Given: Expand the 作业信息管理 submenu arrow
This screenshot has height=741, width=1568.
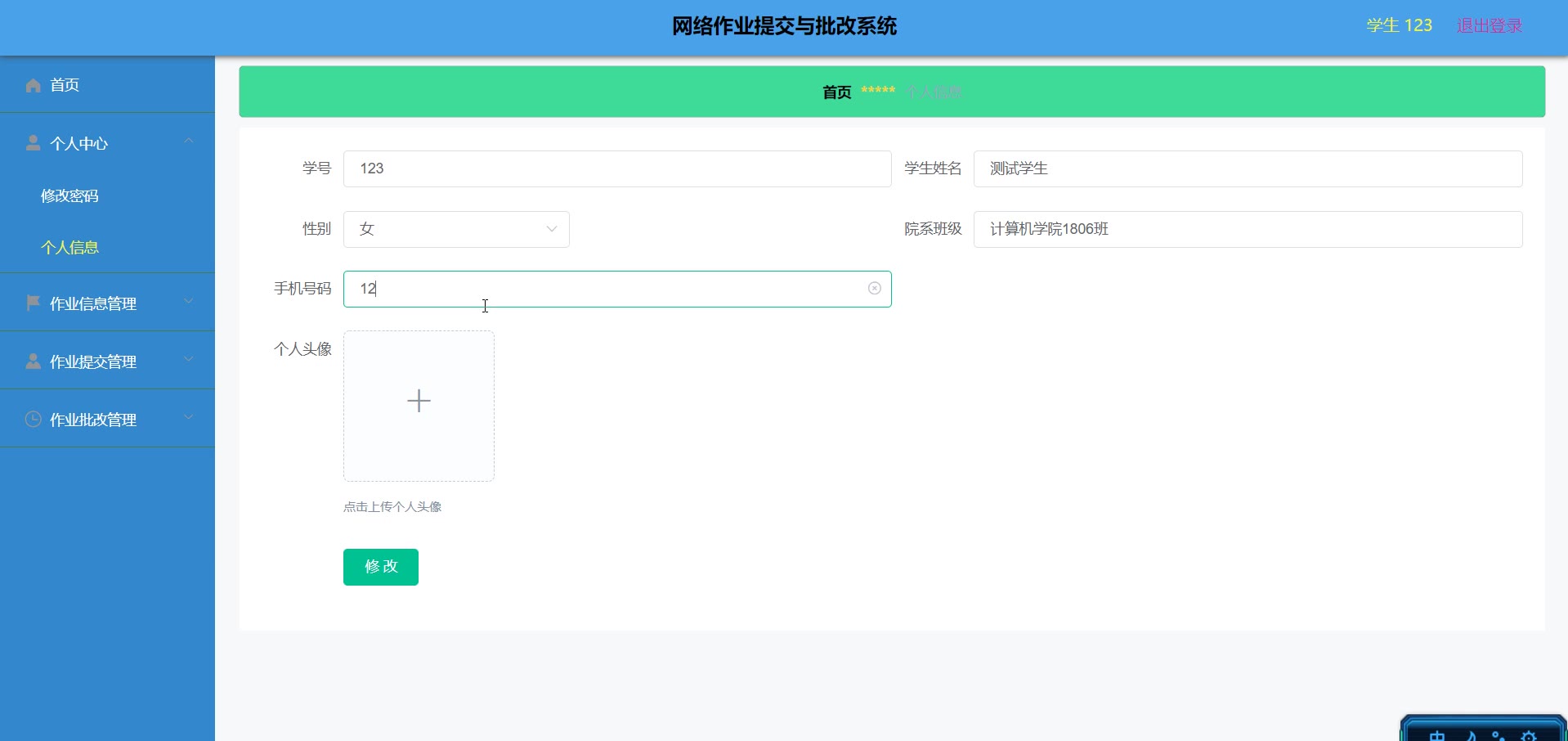Looking at the screenshot, I should click(189, 302).
